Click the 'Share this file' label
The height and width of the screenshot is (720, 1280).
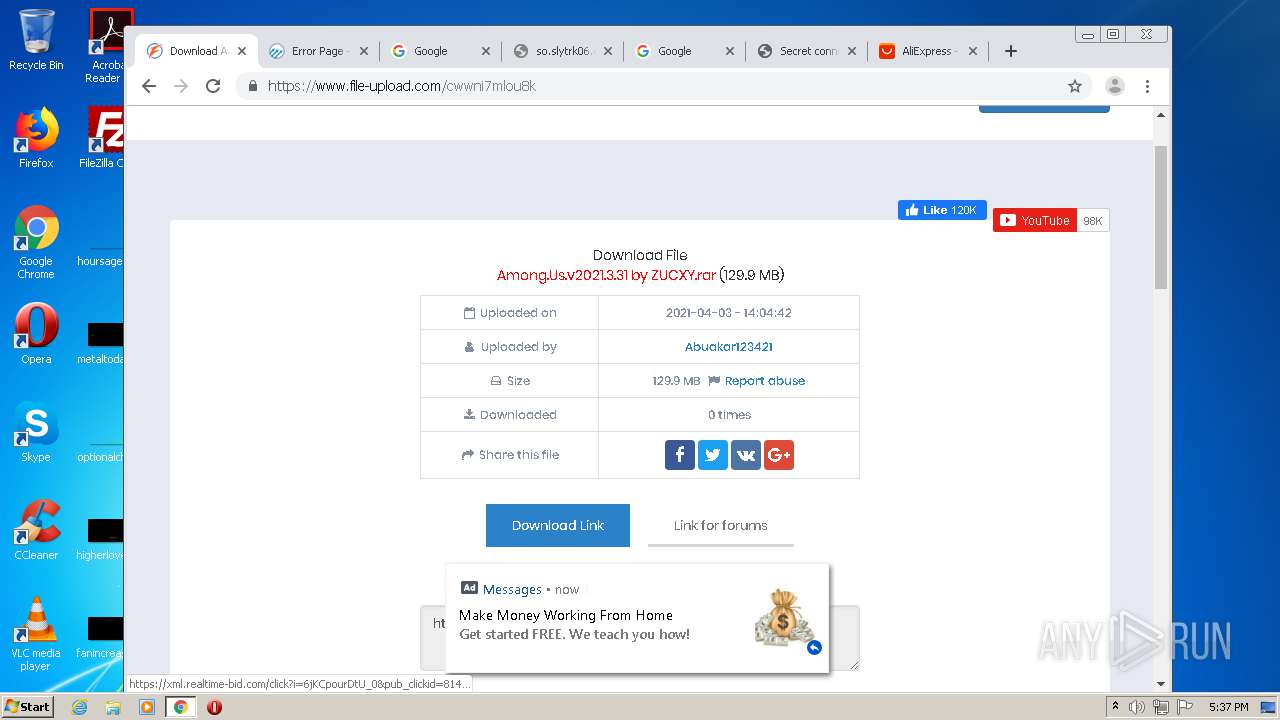click(x=510, y=455)
